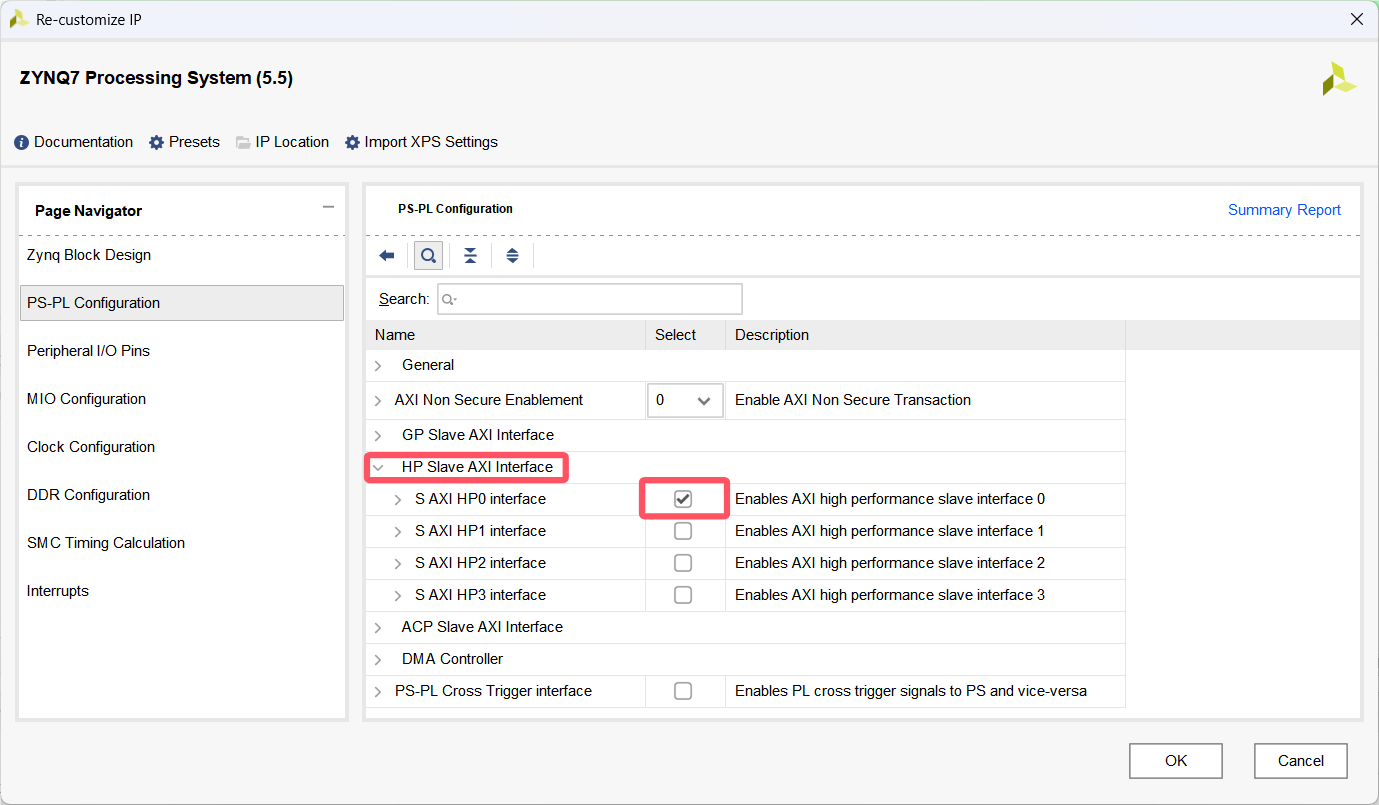Click the Presets label
The height and width of the screenshot is (805, 1379).
click(x=194, y=142)
